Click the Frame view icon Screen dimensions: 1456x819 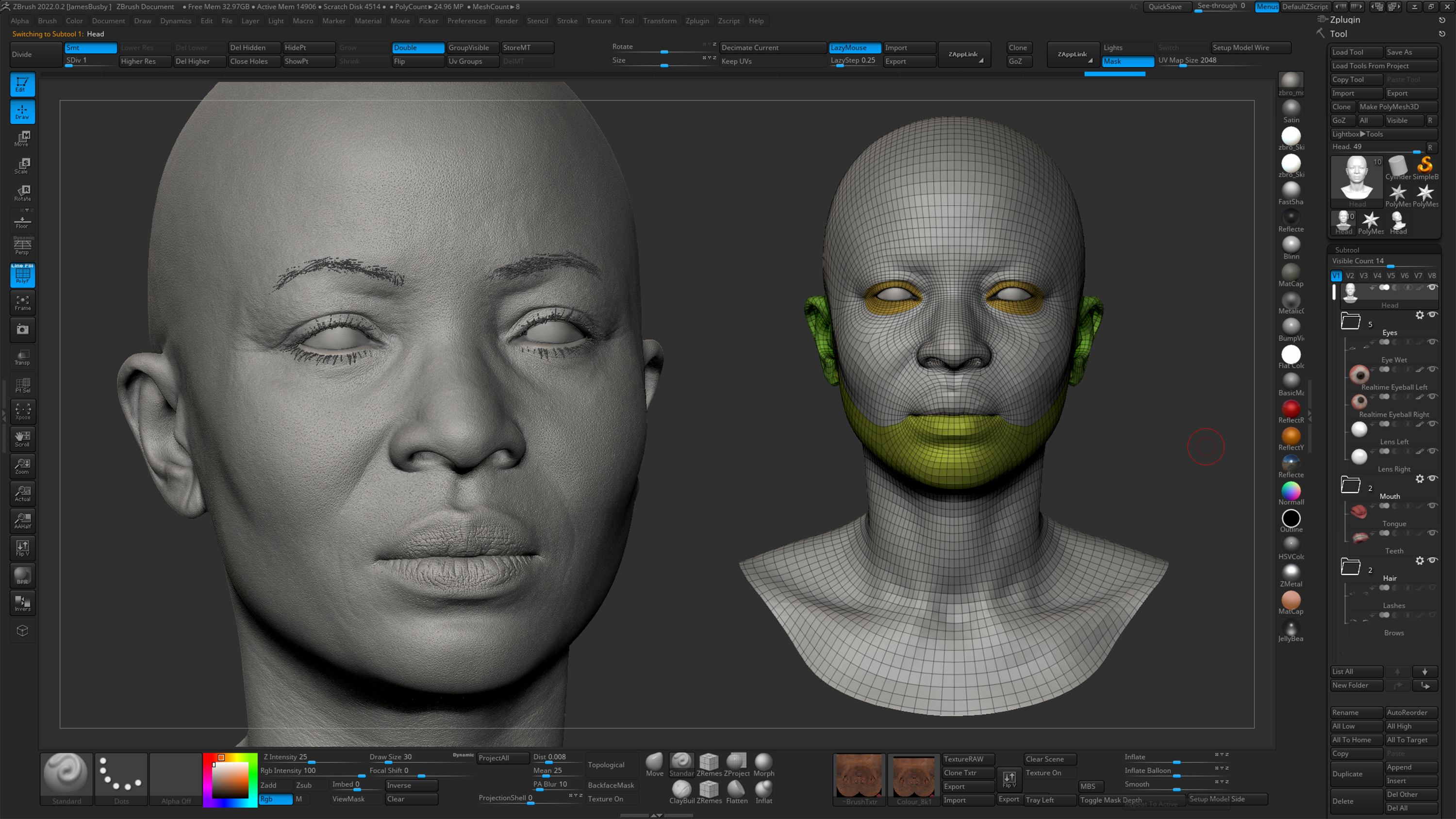[x=23, y=302]
